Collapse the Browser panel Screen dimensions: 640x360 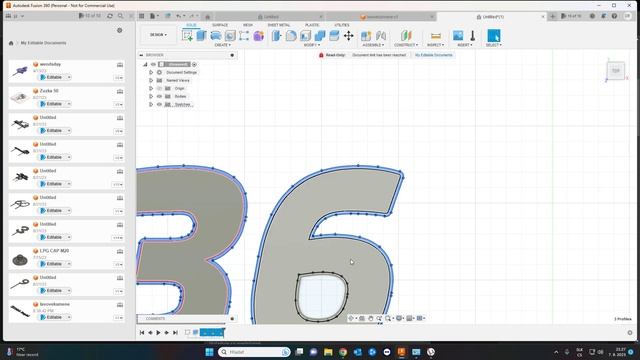click(x=141, y=55)
